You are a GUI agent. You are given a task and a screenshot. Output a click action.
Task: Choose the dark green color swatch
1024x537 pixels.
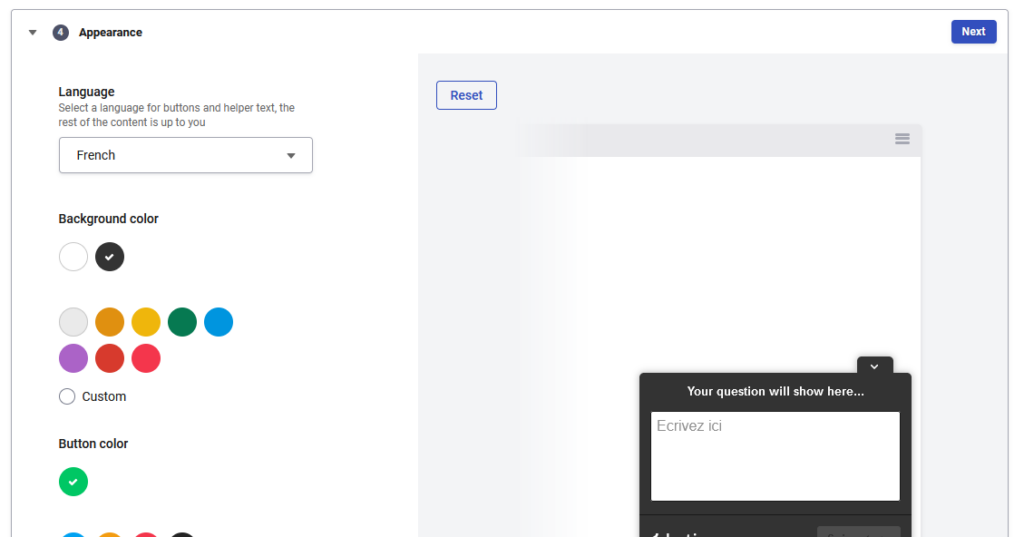click(x=182, y=322)
